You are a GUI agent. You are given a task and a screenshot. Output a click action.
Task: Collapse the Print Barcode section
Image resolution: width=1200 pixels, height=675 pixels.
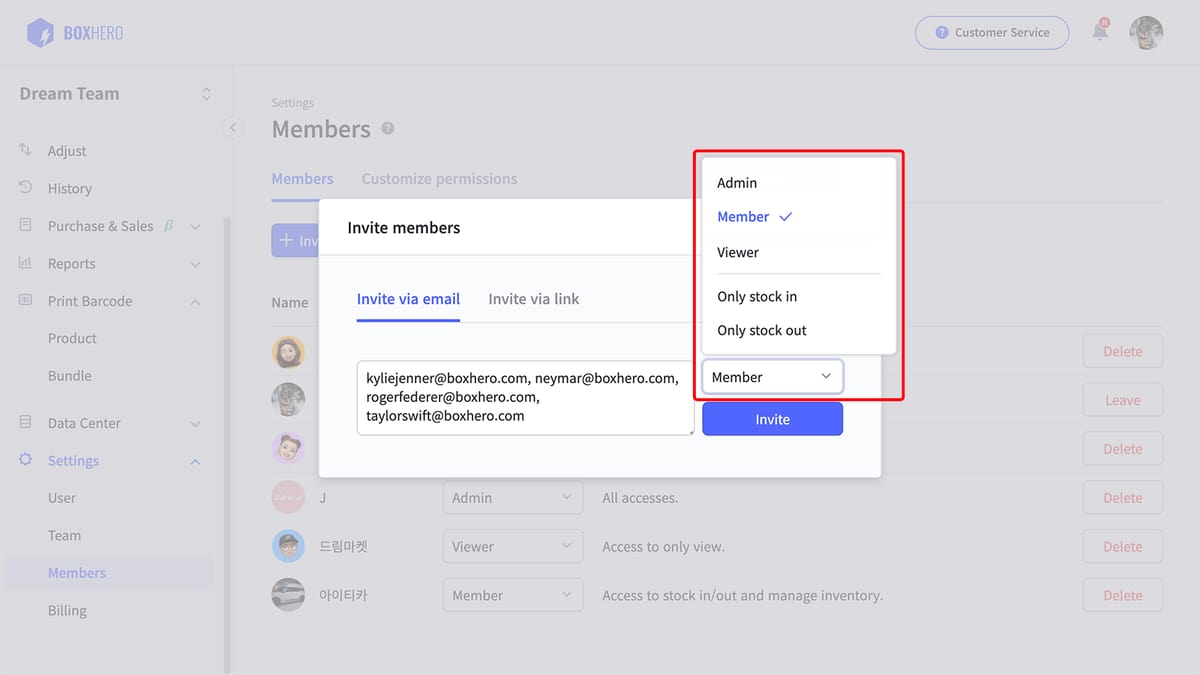[195, 301]
